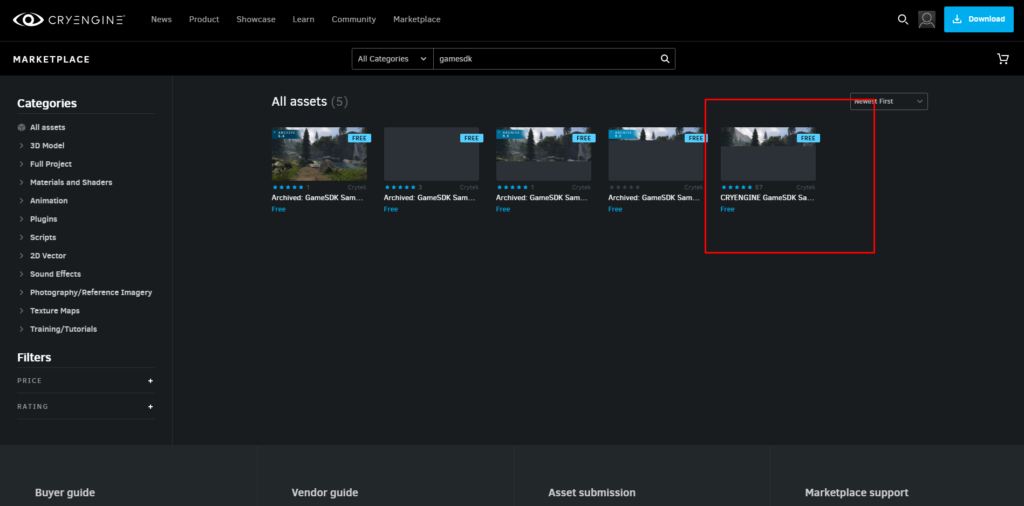
Task: Open the Showcase menu
Action: [256, 20]
